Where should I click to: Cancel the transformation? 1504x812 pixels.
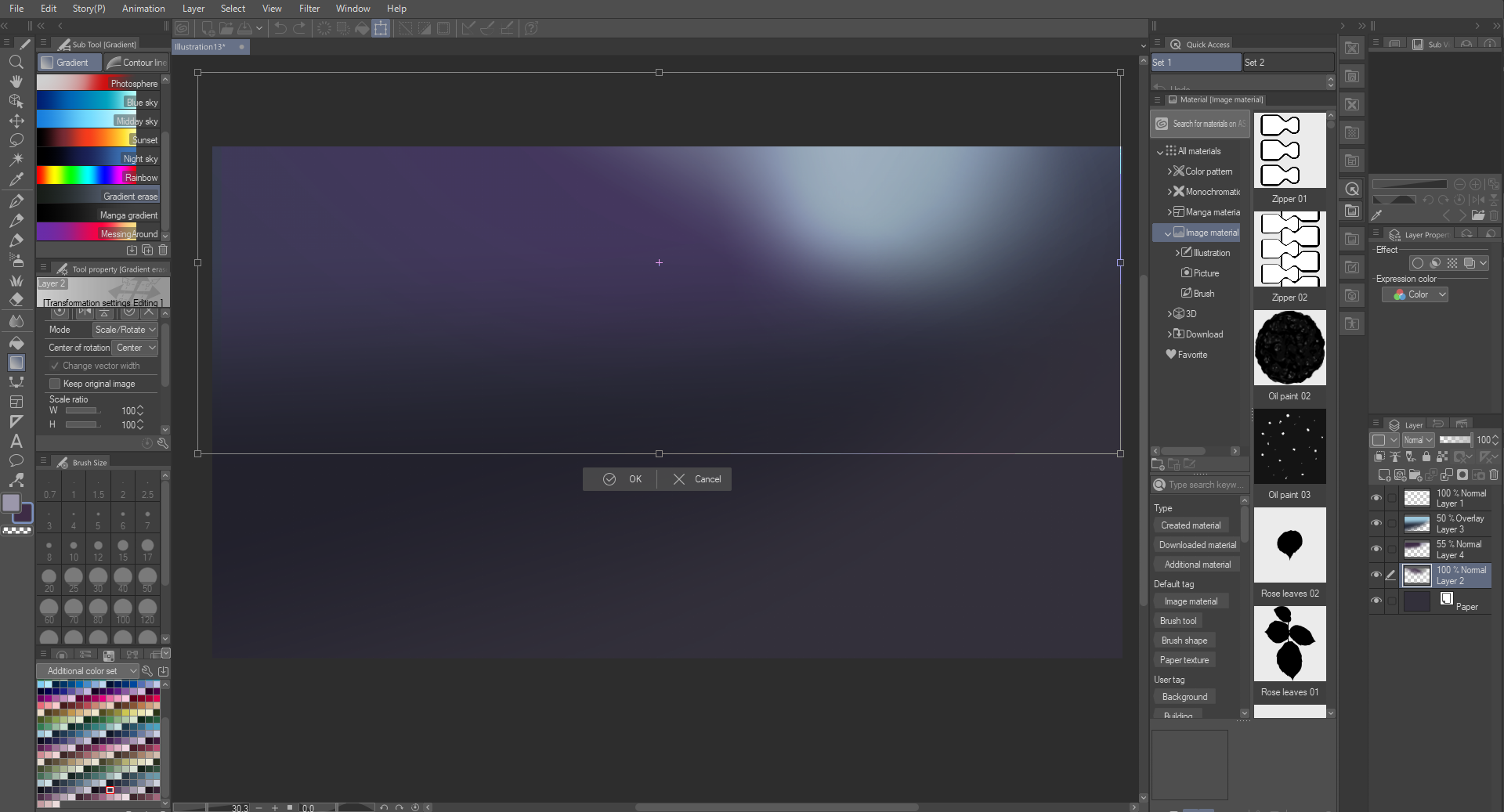tap(695, 479)
